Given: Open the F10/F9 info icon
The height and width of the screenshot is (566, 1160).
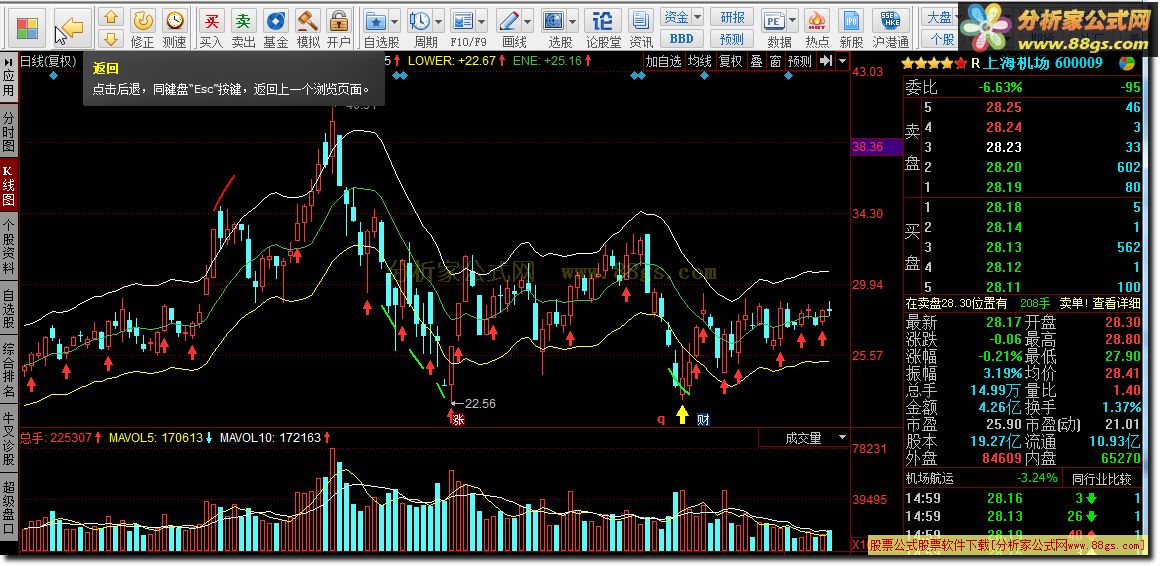Looking at the screenshot, I should (x=462, y=20).
